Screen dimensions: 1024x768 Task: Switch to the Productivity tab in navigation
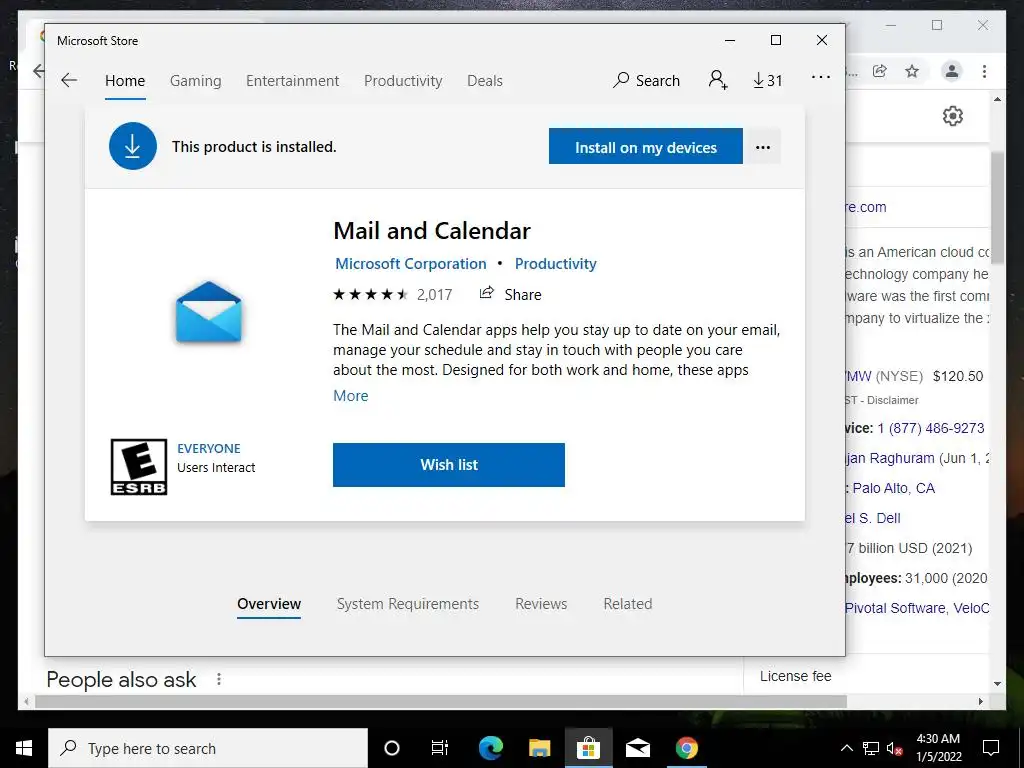403,80
